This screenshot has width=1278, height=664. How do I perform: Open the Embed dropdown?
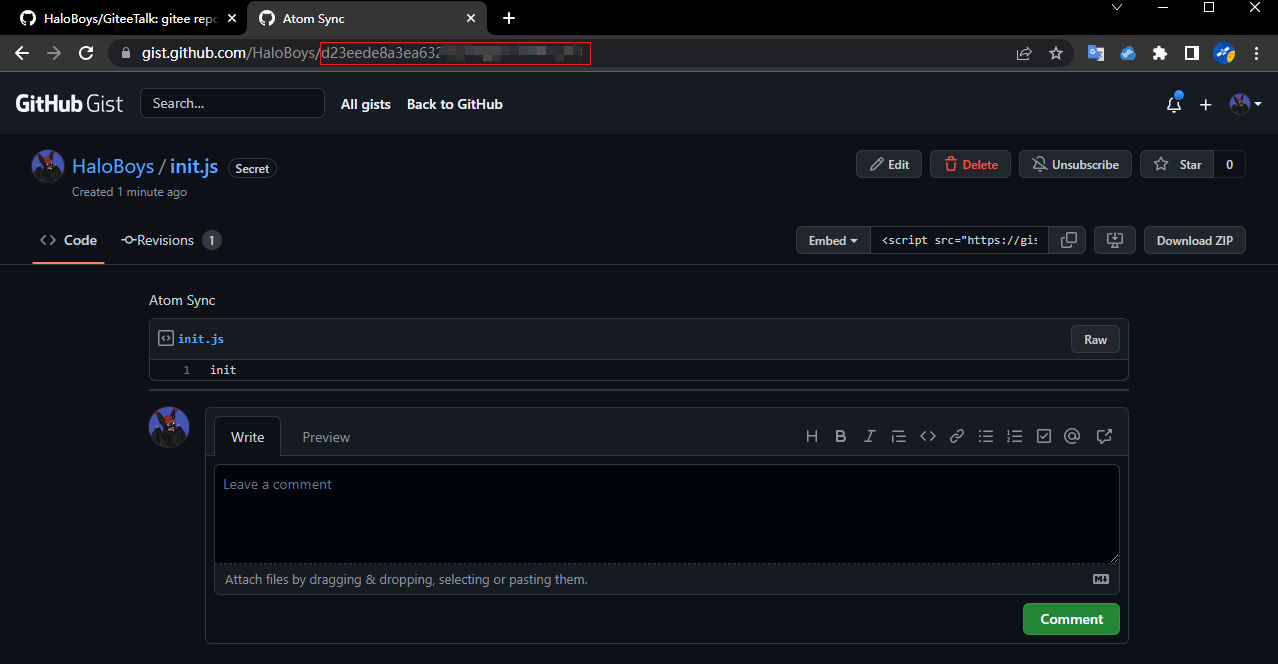833,240
